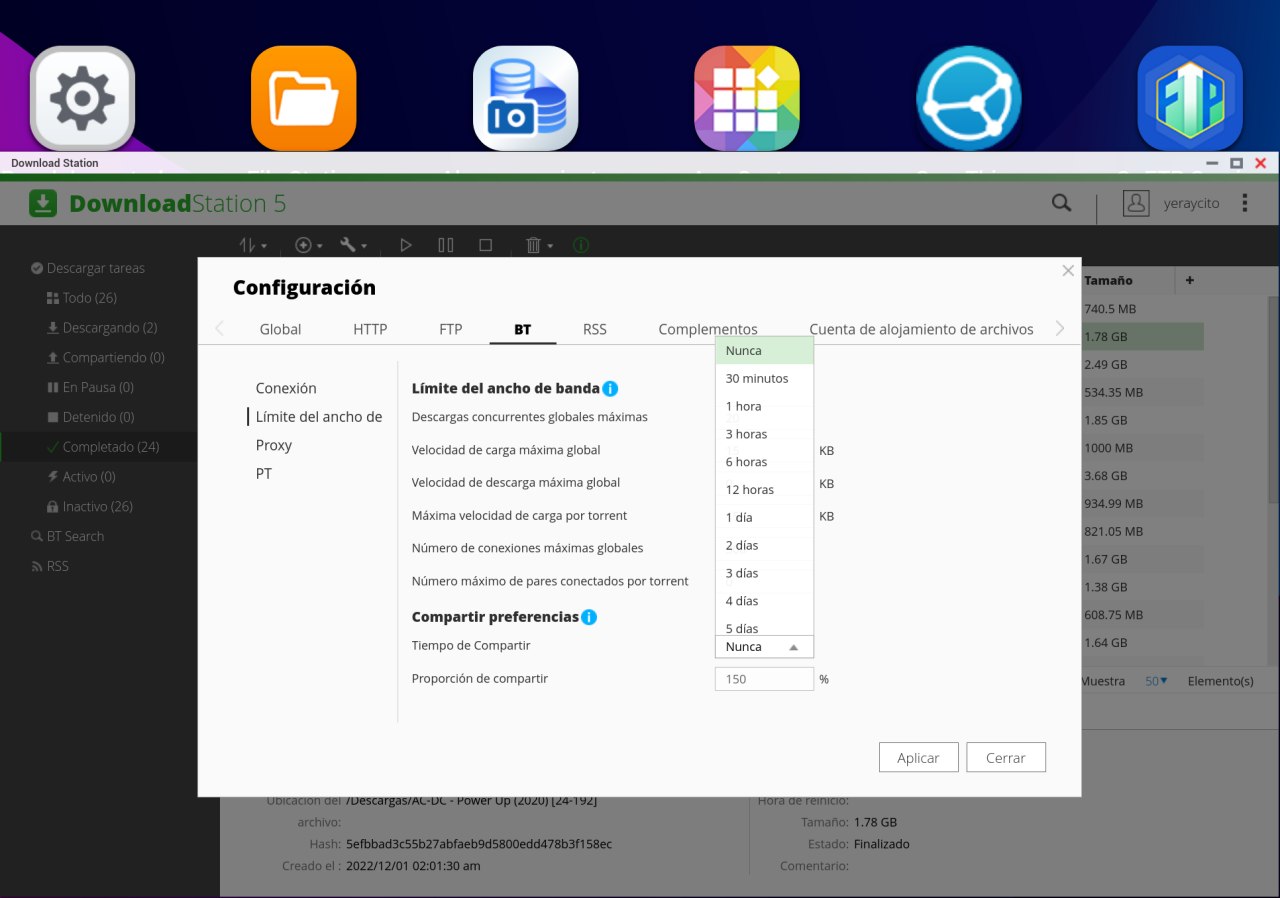Choose "1 día" in the sharing time list
The width and height of the screenshot is (1280, 898).
(739, 518)
